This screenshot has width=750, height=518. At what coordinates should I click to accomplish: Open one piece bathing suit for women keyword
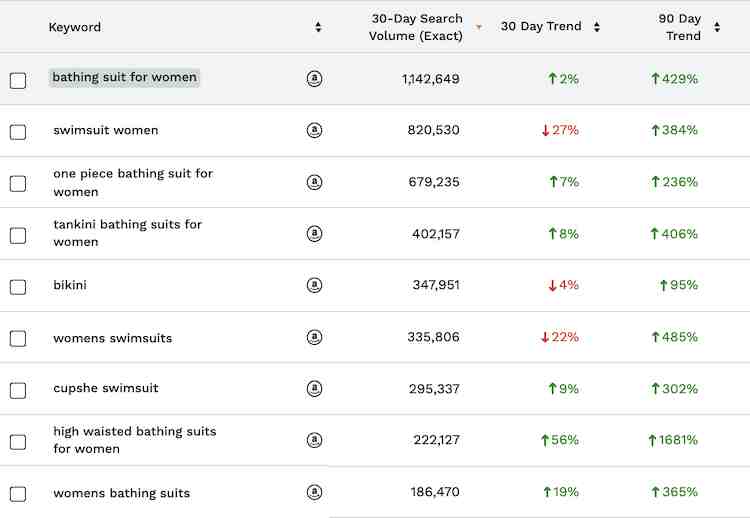[133, 182]
